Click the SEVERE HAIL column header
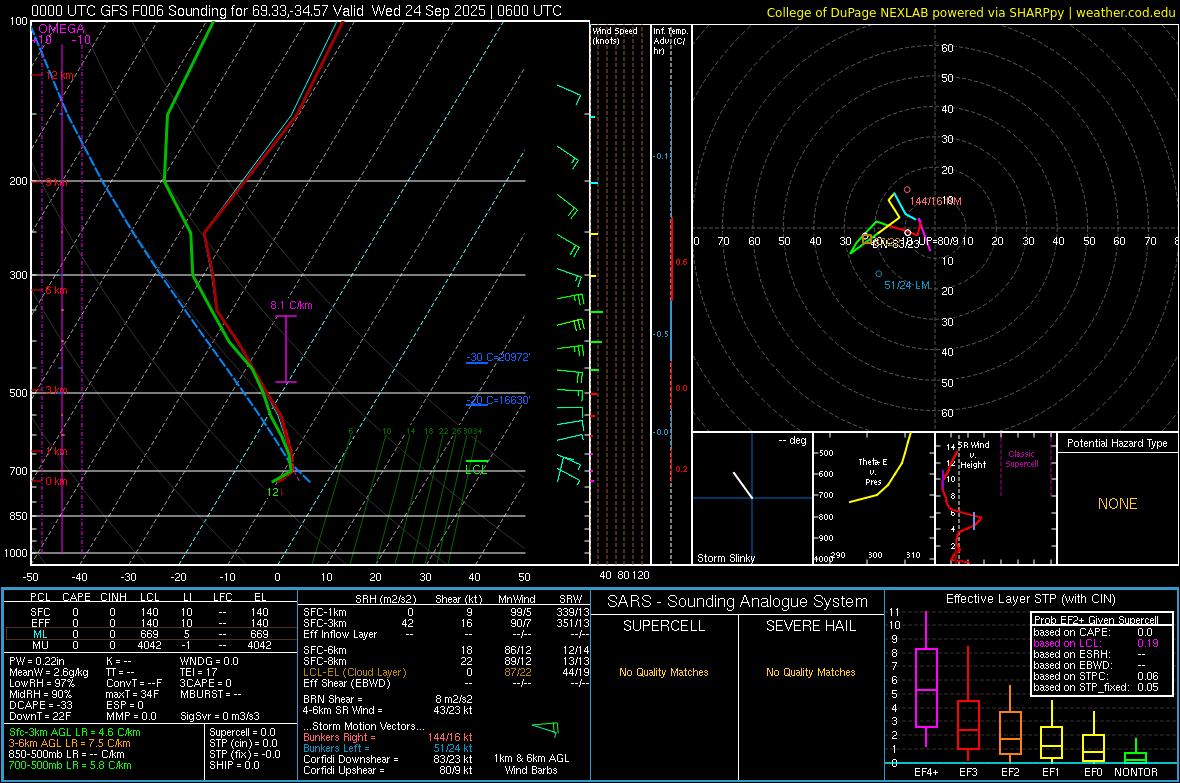 click(x=810, y=626)
